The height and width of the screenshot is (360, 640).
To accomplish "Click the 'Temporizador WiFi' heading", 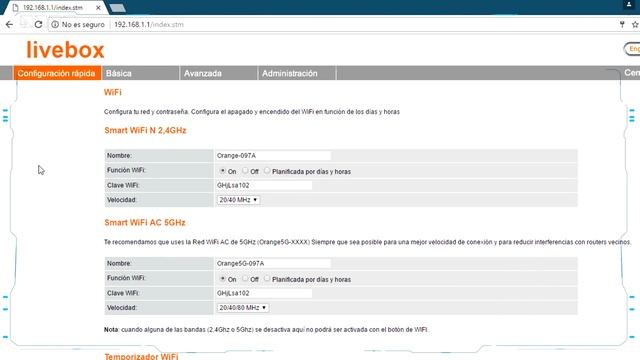I will (x=141, y=356).
